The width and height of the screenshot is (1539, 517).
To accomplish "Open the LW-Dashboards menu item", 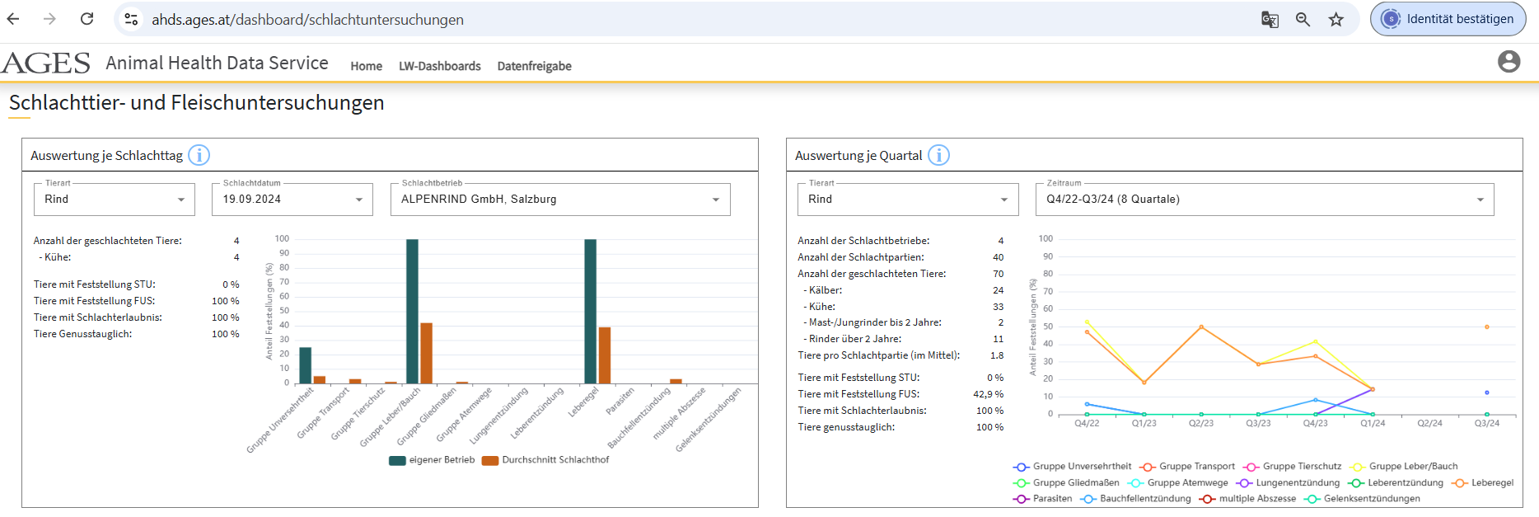I will tap(439, 66).
